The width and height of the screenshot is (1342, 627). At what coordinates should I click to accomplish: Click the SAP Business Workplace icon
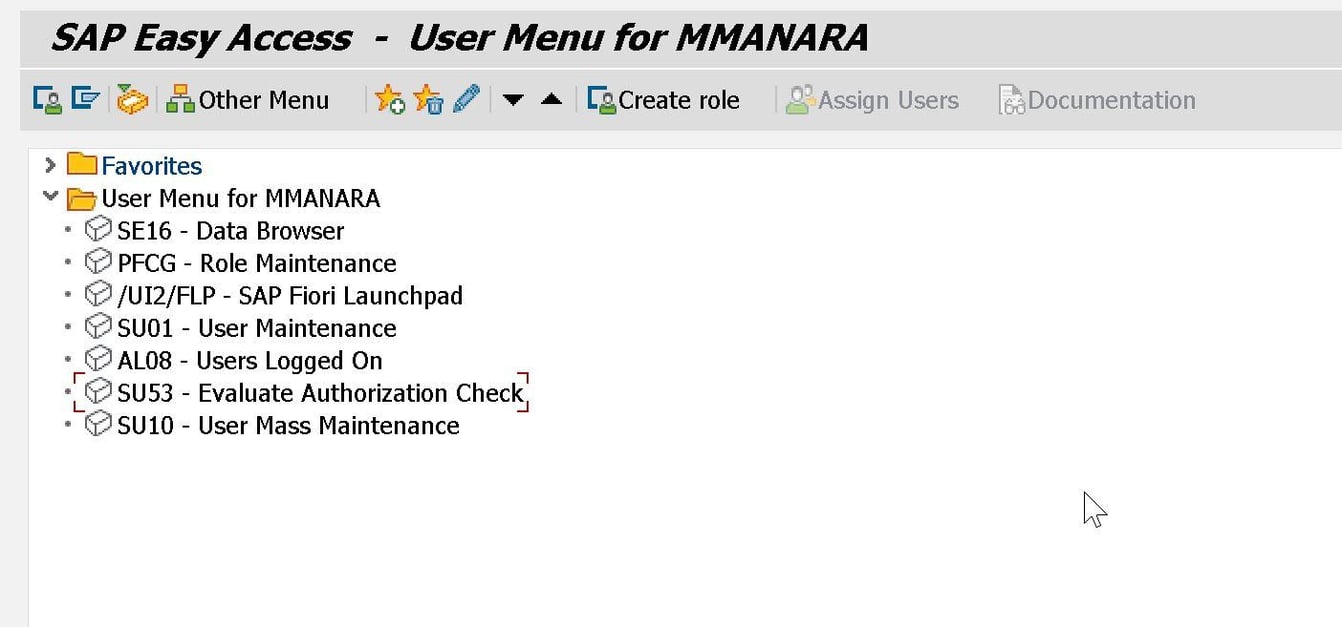click(x=132, y=100)
